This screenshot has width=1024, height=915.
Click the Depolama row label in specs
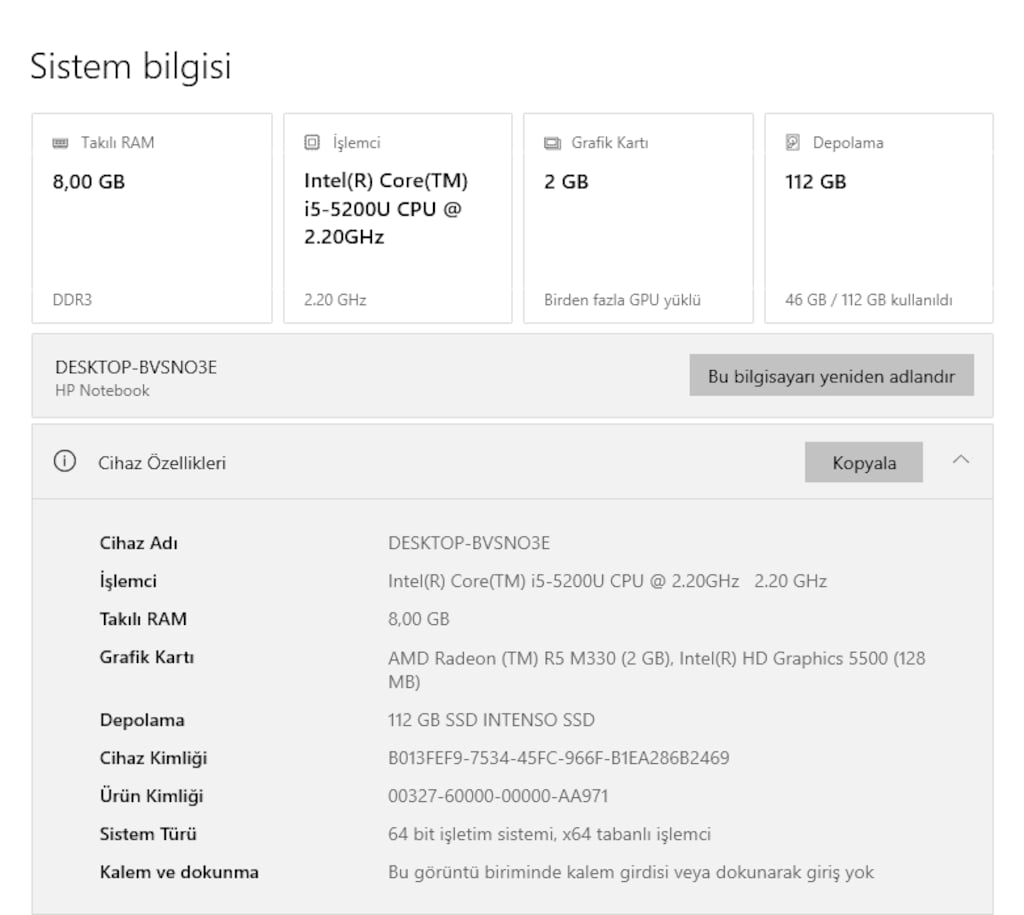[x=142, y=720]
